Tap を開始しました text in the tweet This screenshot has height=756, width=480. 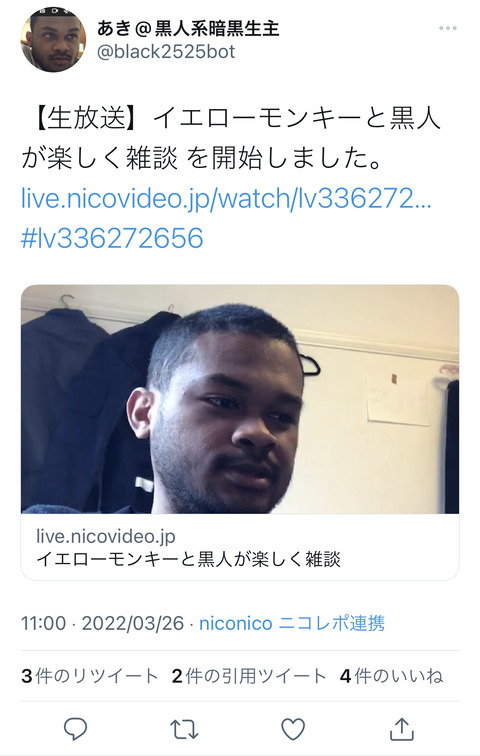284,158
